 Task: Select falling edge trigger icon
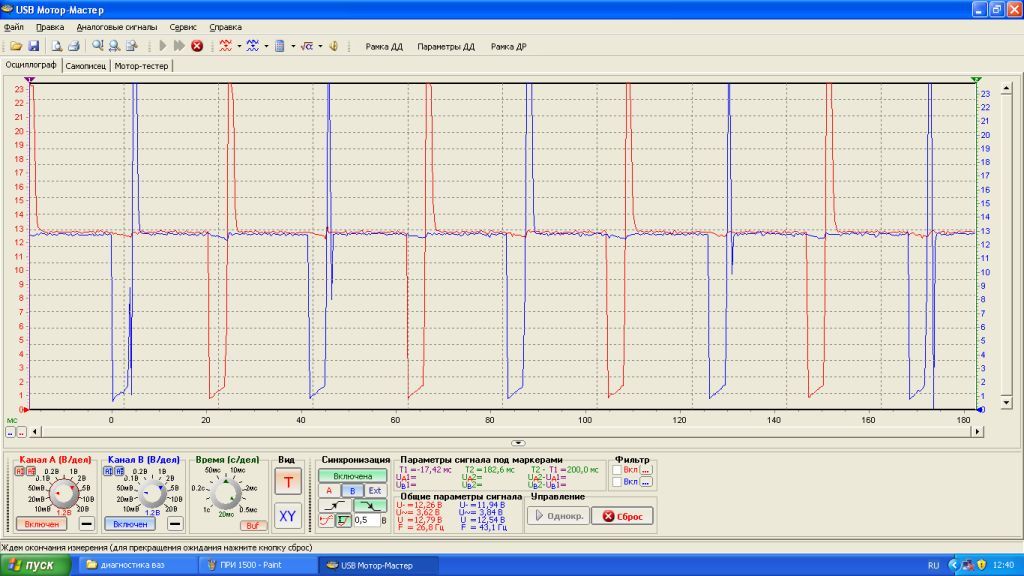[x=370, y=505]
